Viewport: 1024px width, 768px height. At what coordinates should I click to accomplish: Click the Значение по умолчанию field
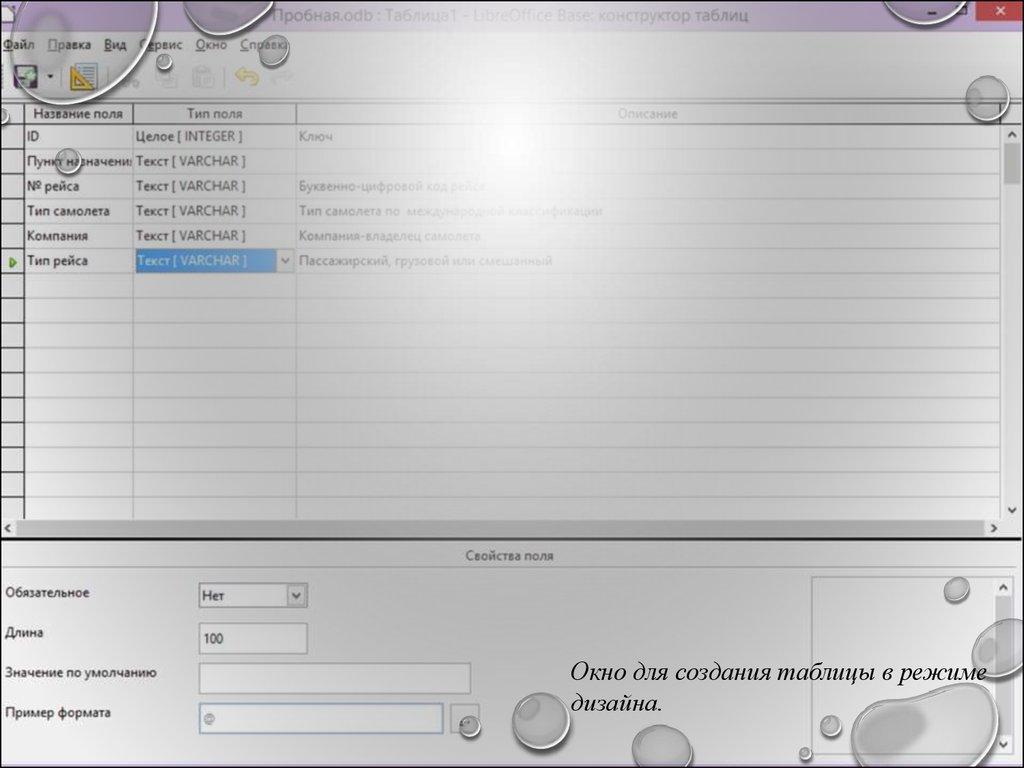(x=334, y=678)
